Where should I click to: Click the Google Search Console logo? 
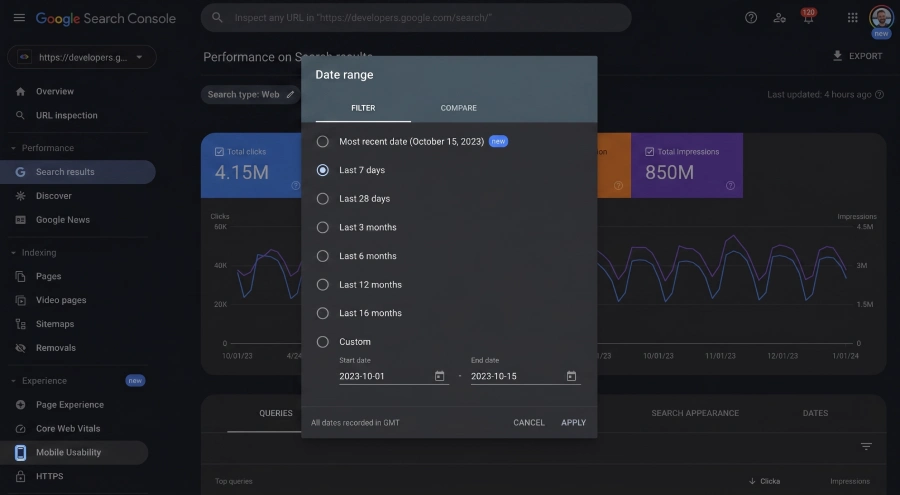click(106, 18)
